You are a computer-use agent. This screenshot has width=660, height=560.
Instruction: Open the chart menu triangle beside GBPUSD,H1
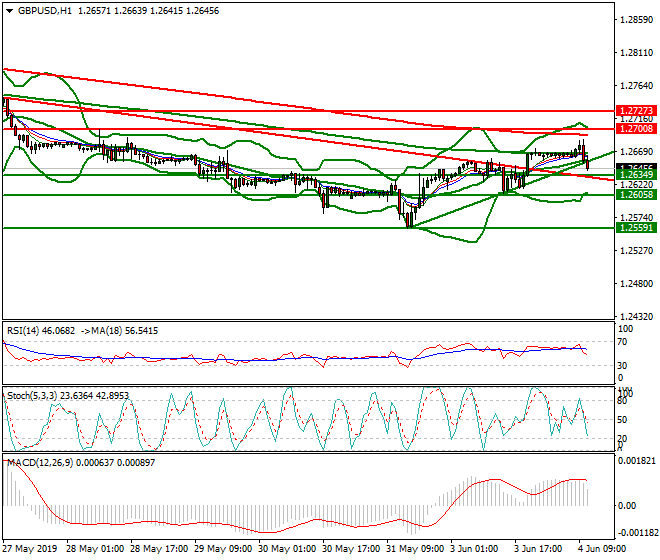pos(9,11)
